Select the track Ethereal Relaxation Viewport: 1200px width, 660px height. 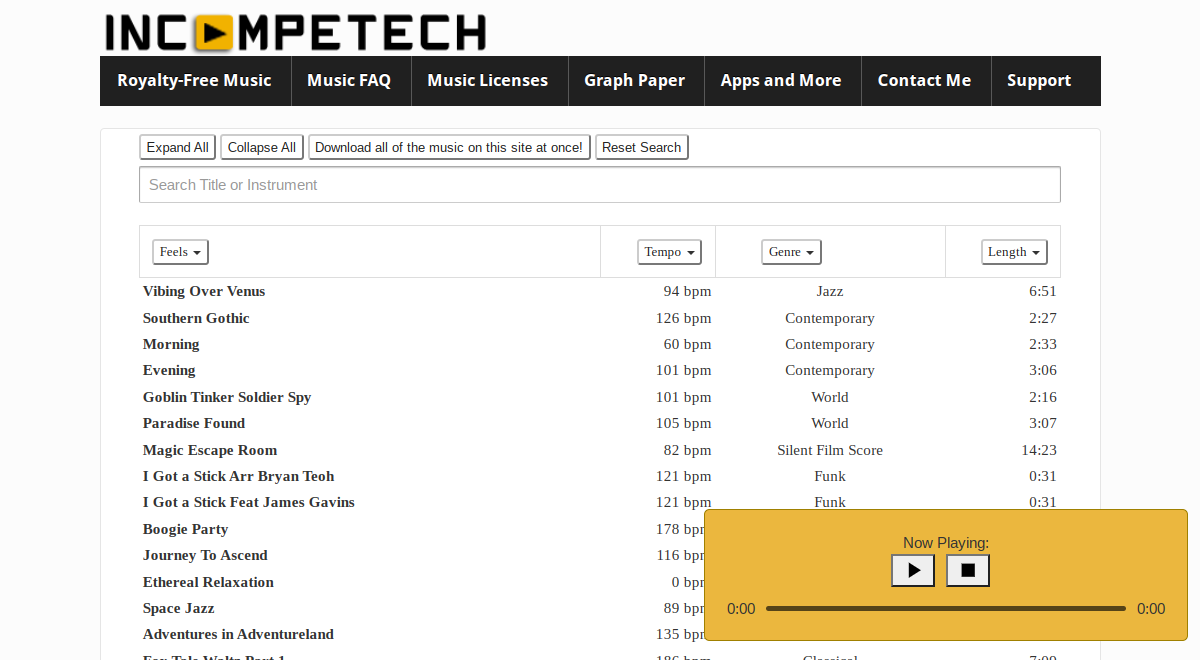point(208,582)
